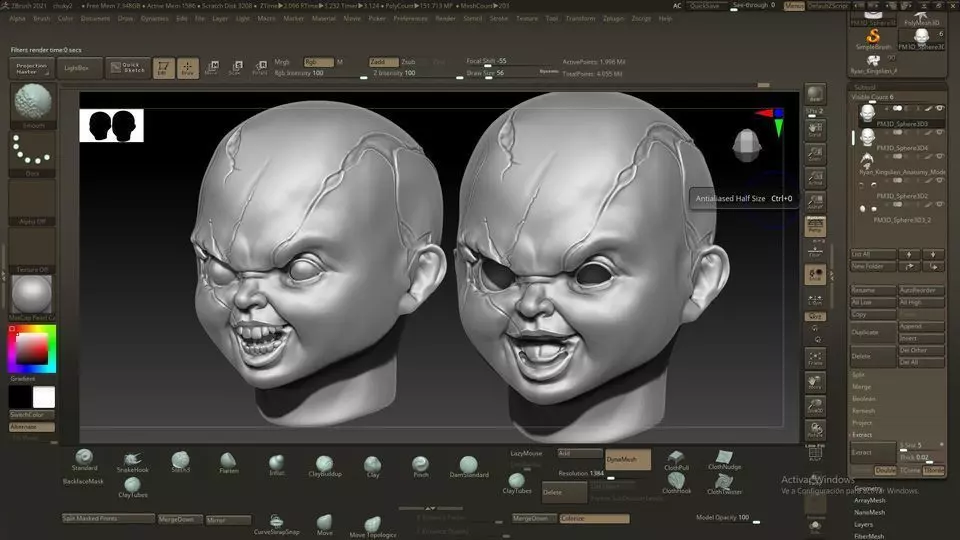
Task: Select the Pinch brush
Action: click(x=421, y=467)
